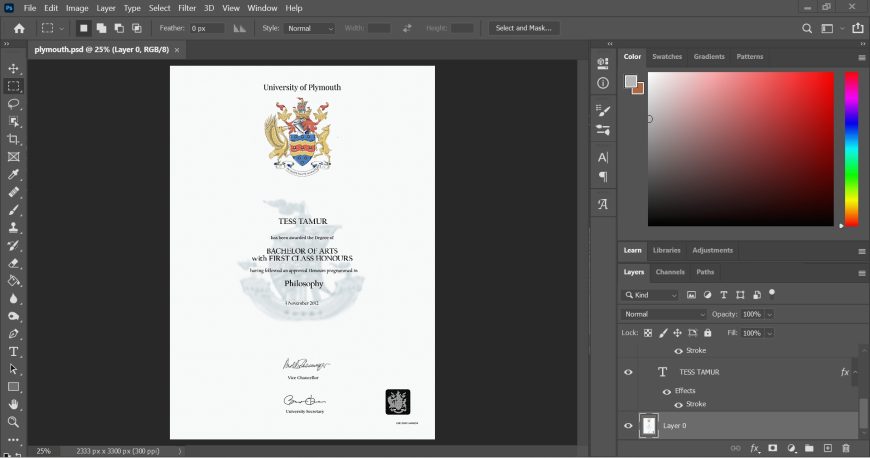
Task: Toggle Effects visibility under TESS TAMUR
Action: (666, 391)
